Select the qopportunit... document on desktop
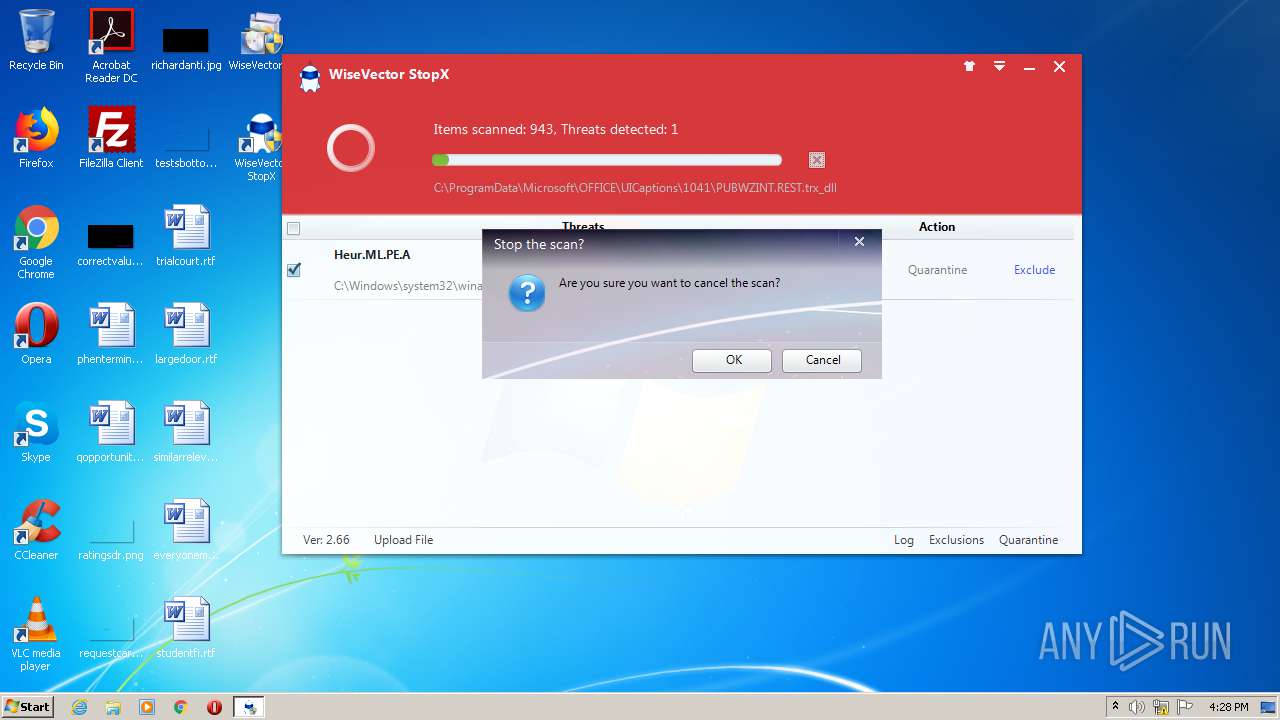Image resolution: width=1280 pixels, height=720 pixels. (x=111, y=432)
